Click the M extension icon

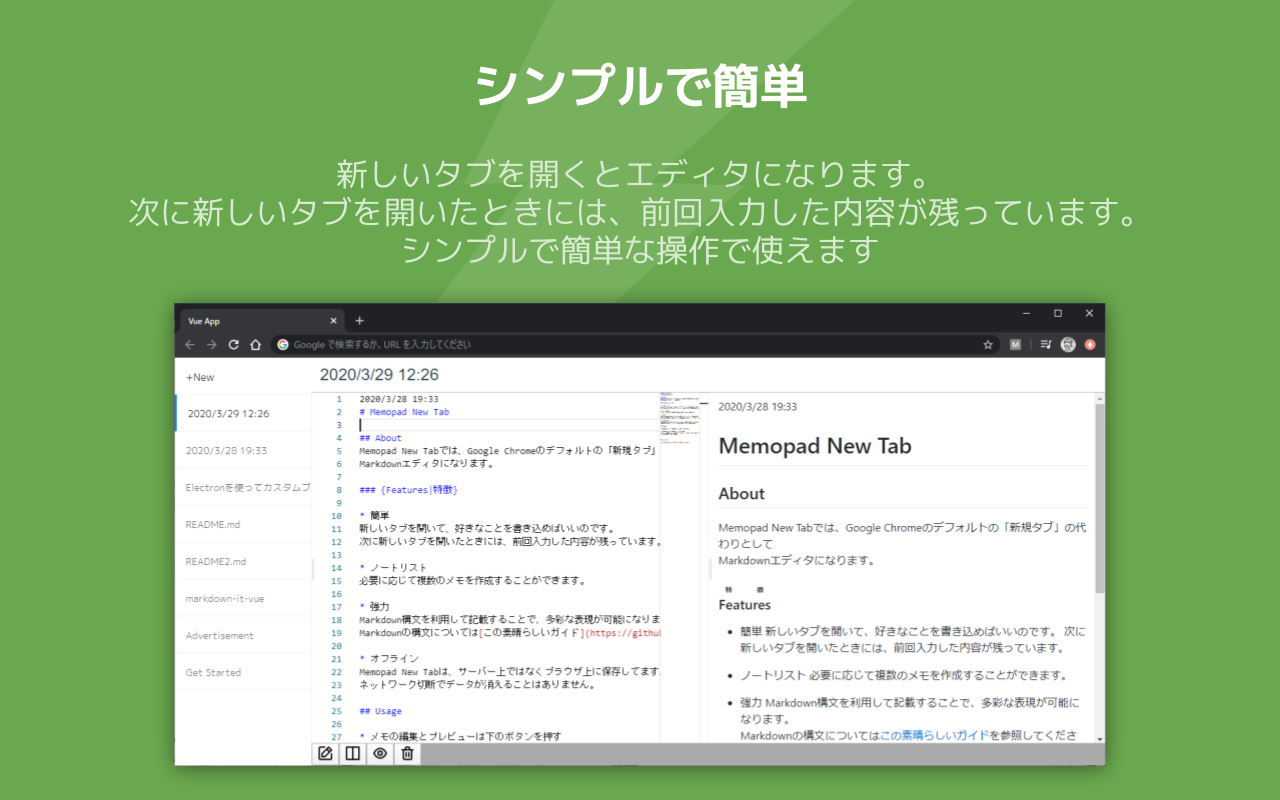[1015, 344]
